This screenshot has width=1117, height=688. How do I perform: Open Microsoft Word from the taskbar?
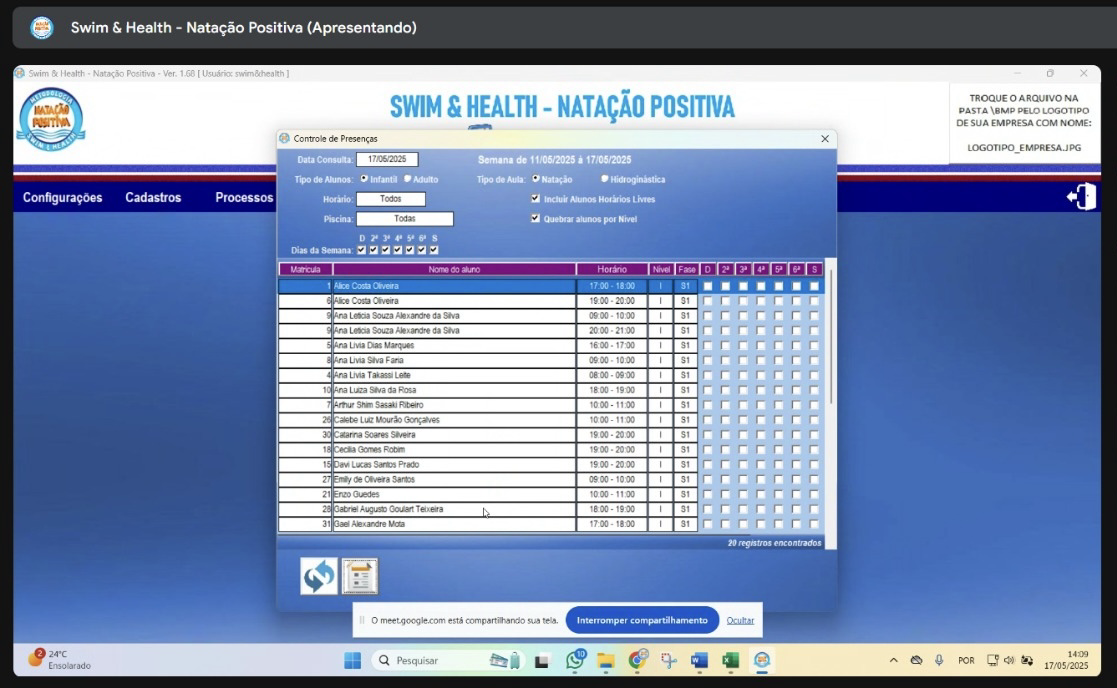click(x=699, y=660)
